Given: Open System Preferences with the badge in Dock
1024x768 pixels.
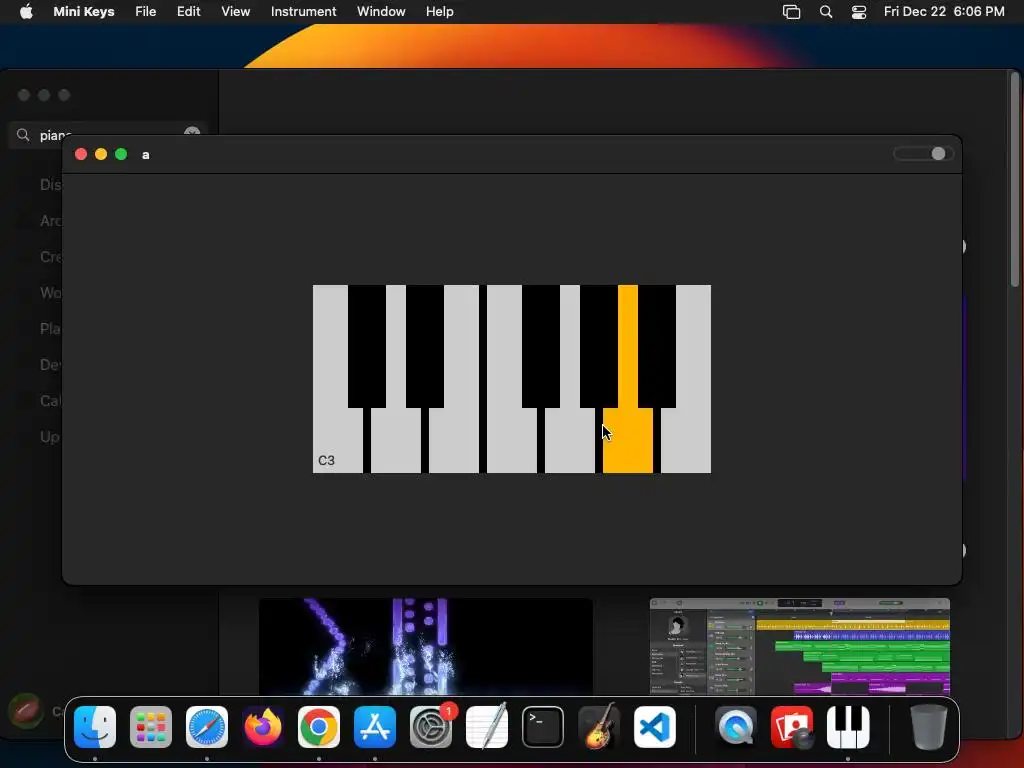Looking at the screenshot, I should pyautogui.click(x=431, y=727).
